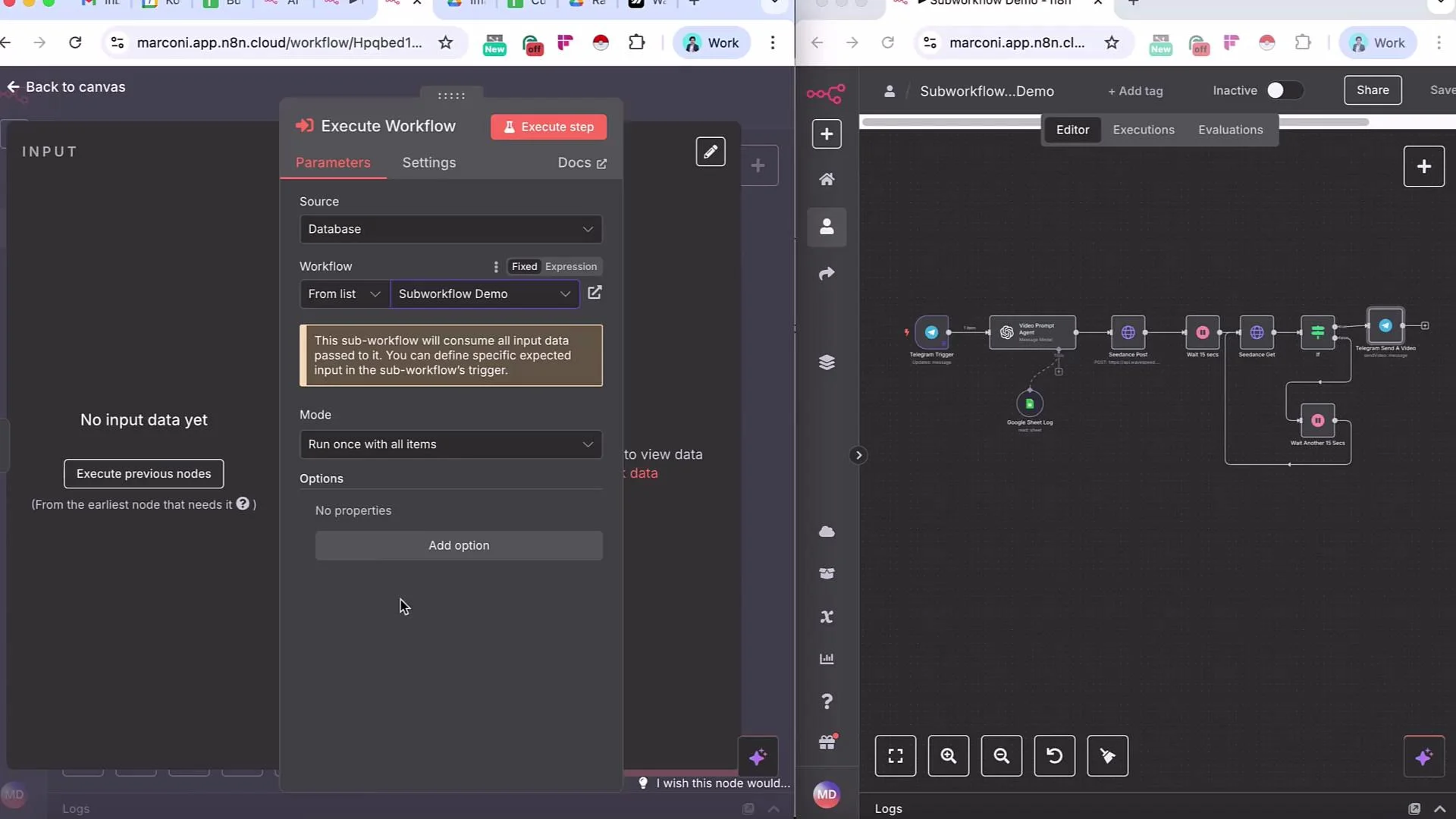Open the Executions tab
The image size is (1456, 819).
pos(1144,130)
